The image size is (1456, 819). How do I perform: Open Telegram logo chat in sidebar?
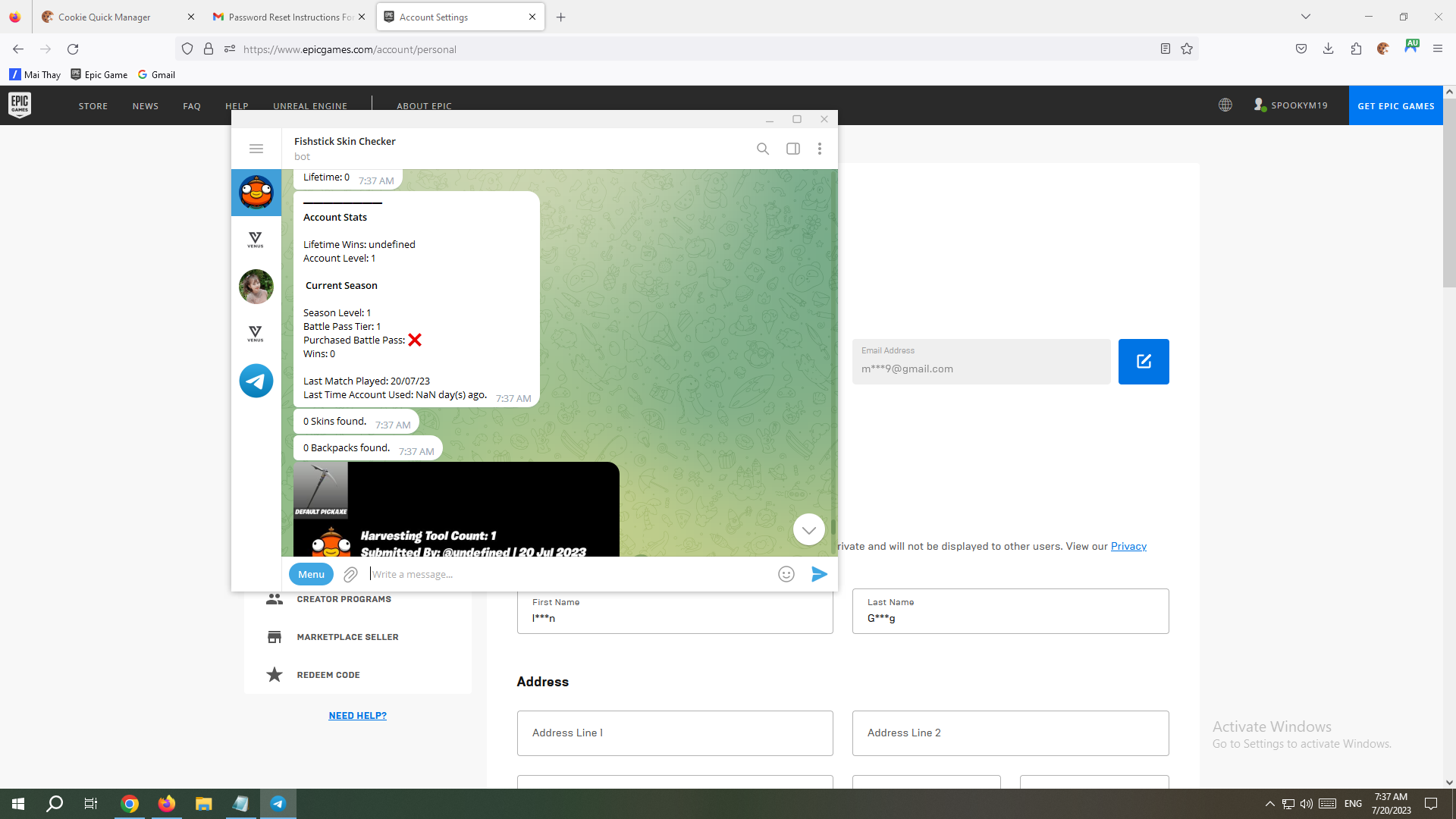click(256, 381)
